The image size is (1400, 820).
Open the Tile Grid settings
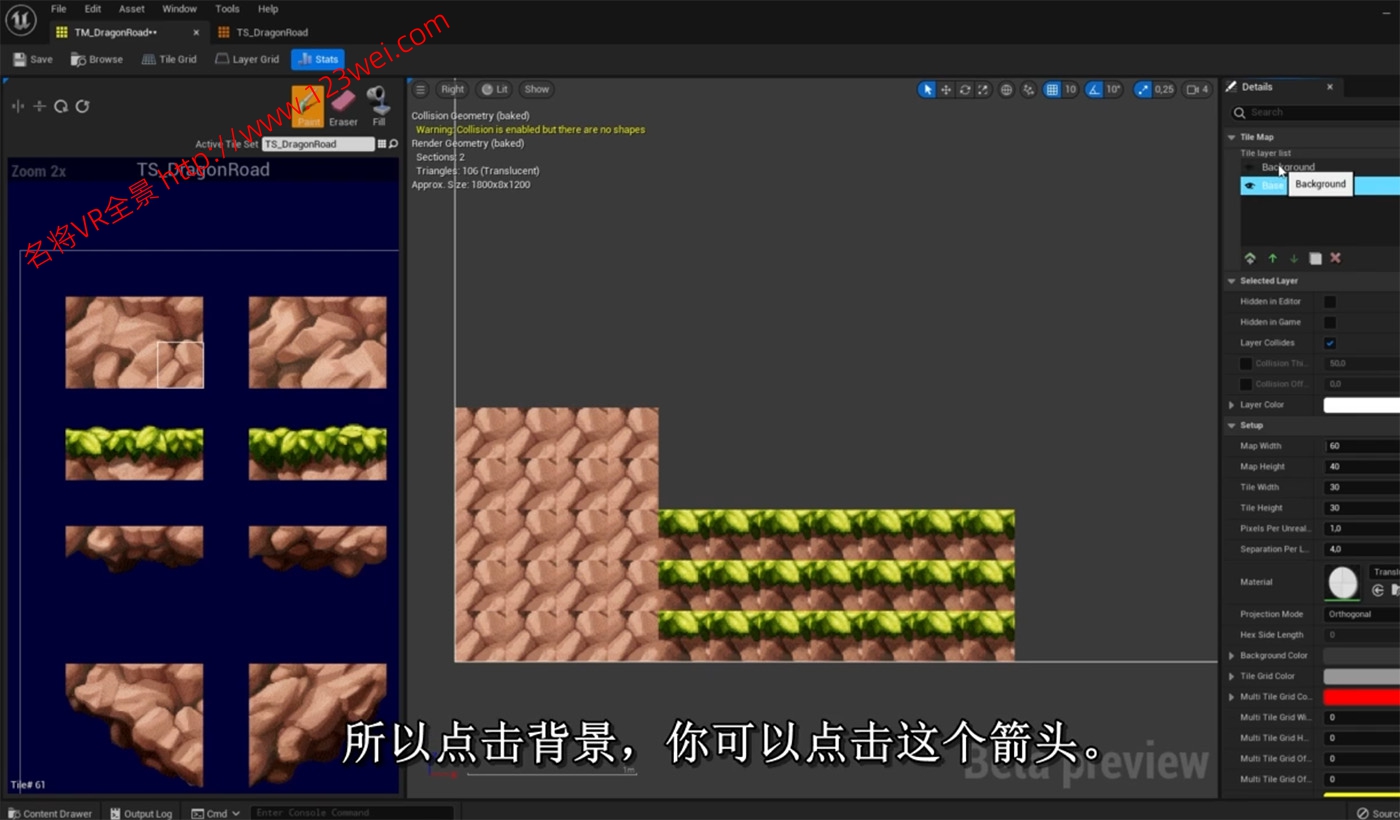pos(168,59)
